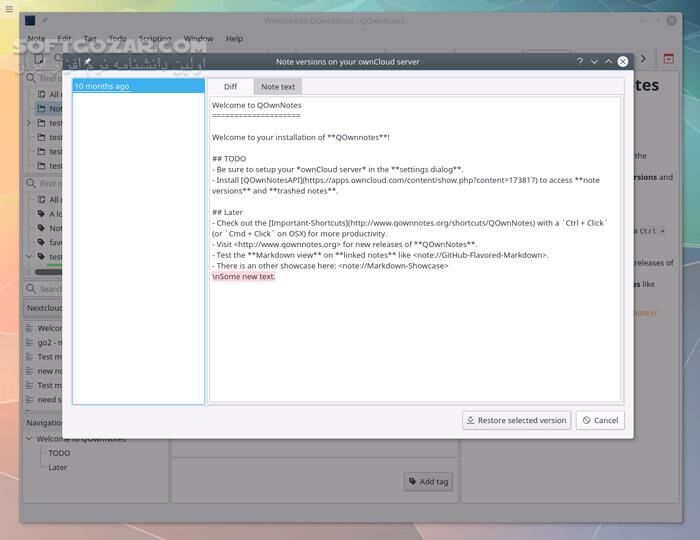Click the "## Later" line in diff view

point(228,212)
